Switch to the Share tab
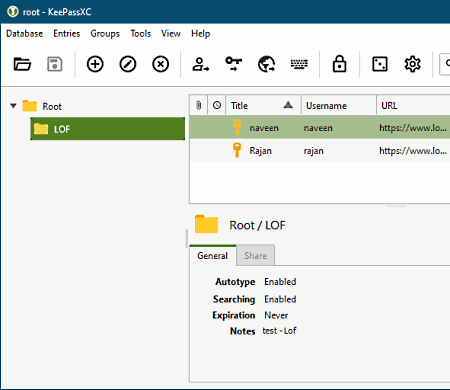The image size is (450, 390). (x=255, y=256)
